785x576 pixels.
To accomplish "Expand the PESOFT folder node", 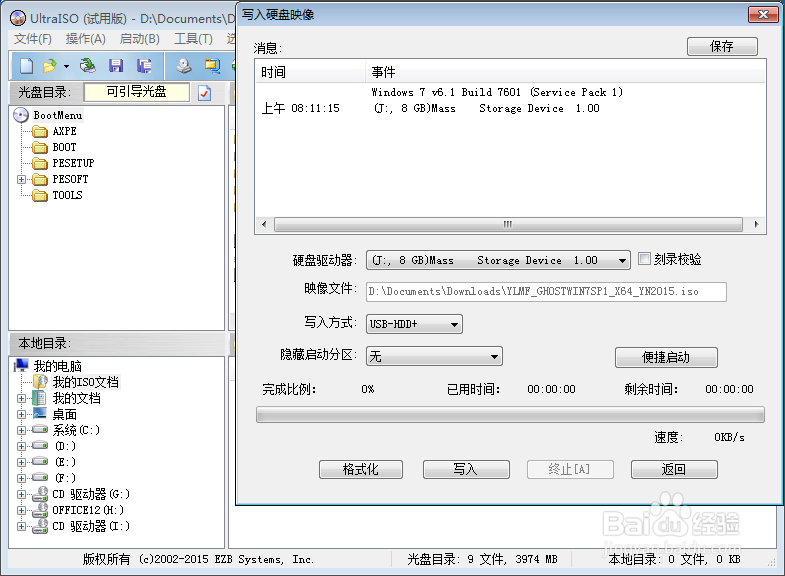I will (21, 179).
